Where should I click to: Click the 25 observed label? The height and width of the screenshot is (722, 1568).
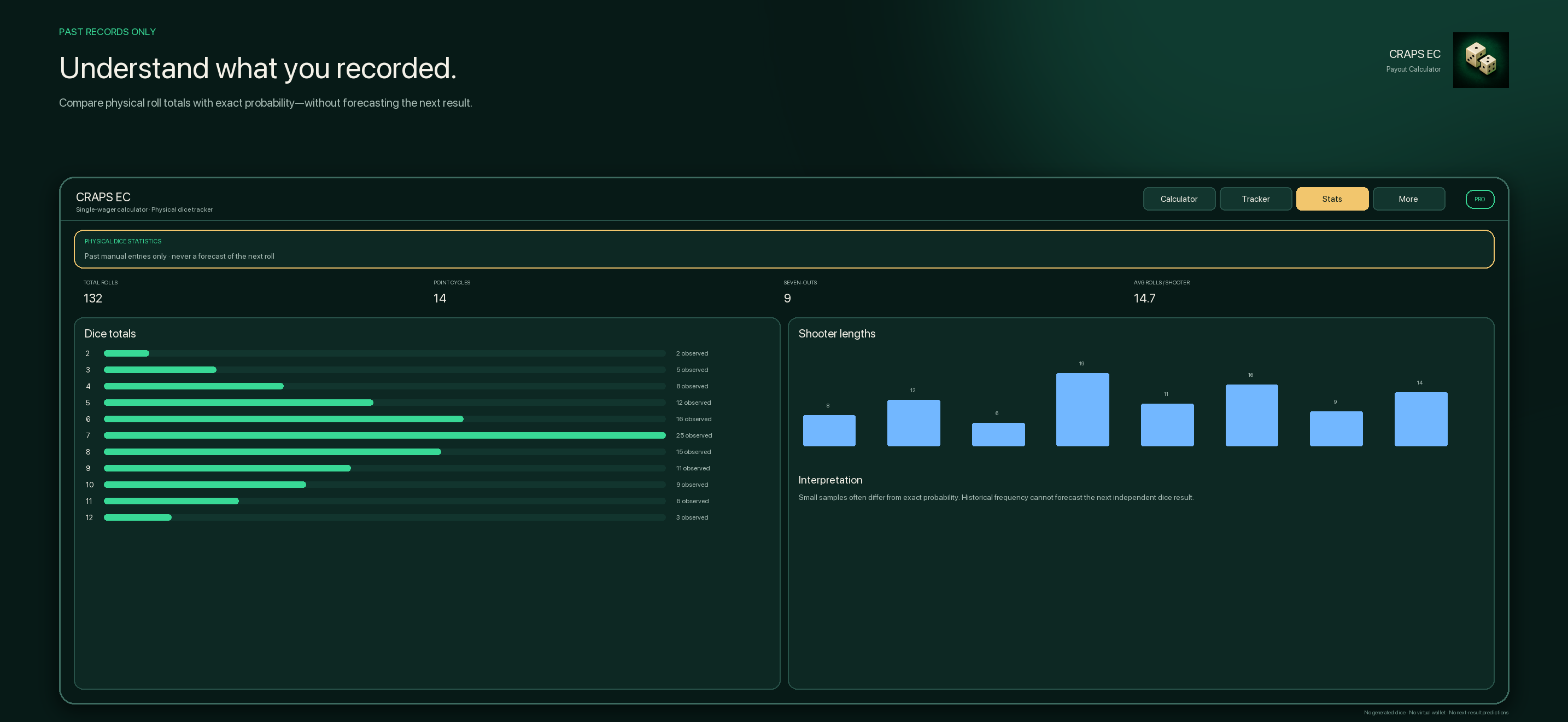pos(693,435)
